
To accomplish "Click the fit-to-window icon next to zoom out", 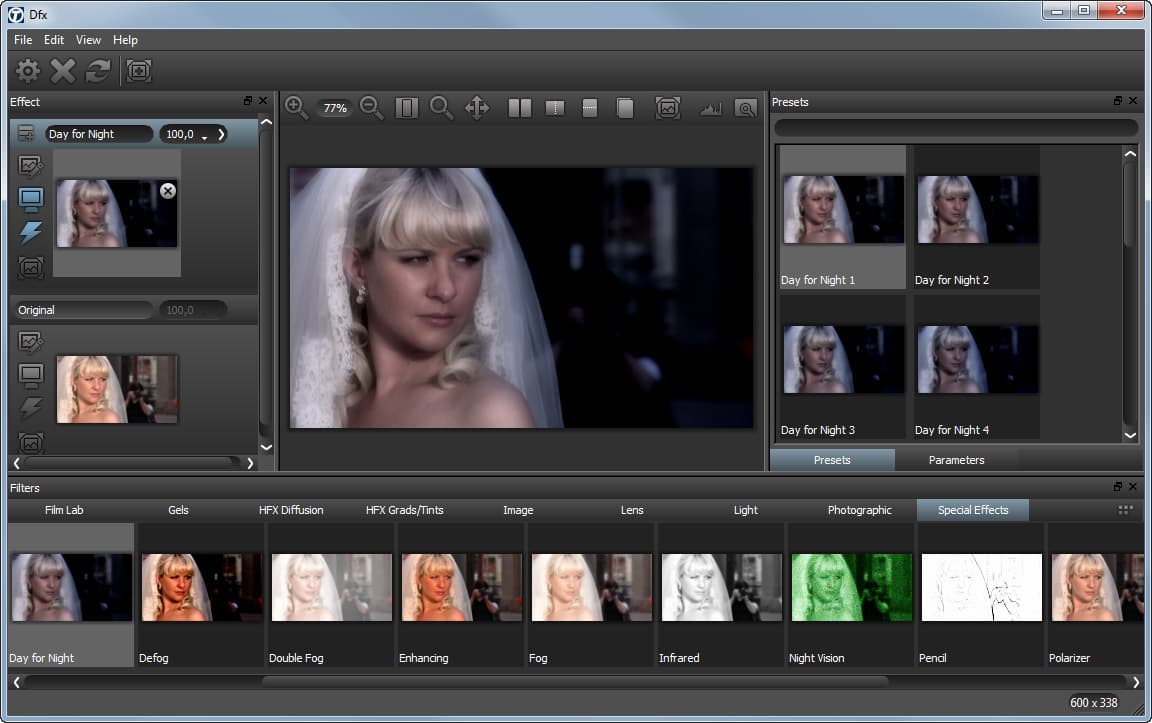I will point(406,108).
